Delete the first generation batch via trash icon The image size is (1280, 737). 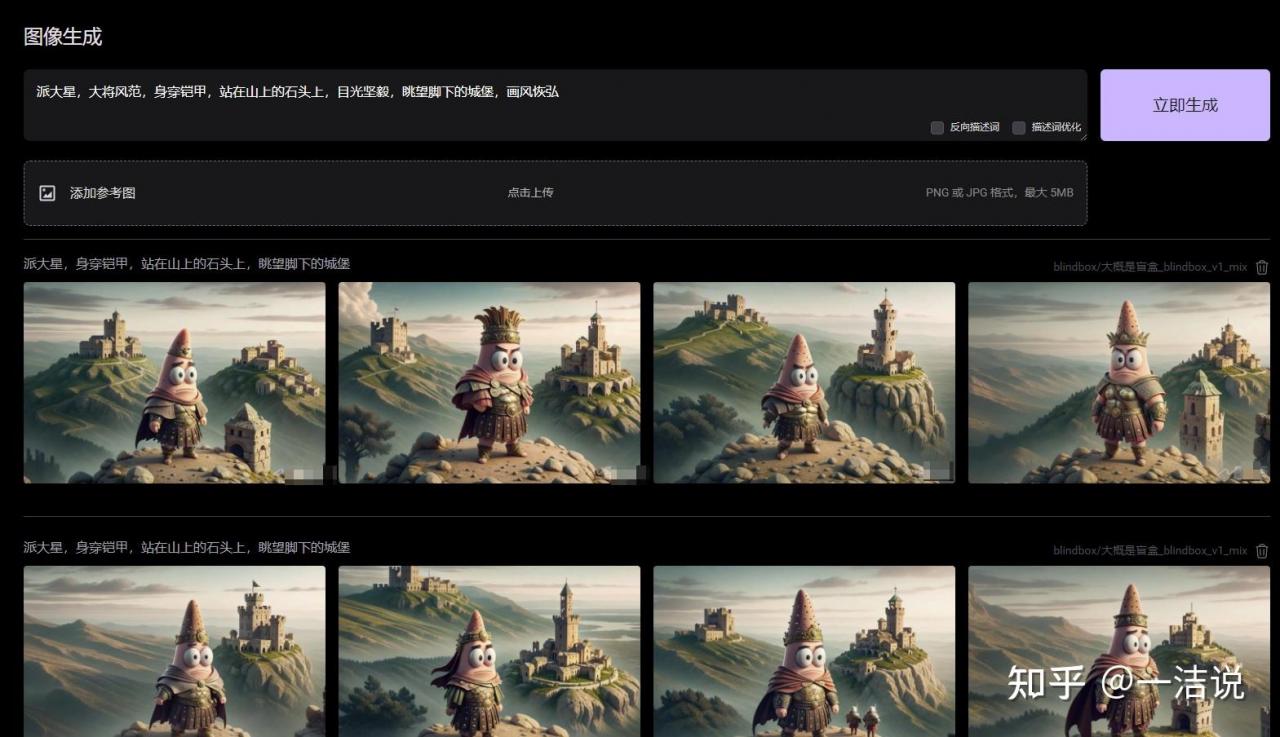click(1262, 267)
